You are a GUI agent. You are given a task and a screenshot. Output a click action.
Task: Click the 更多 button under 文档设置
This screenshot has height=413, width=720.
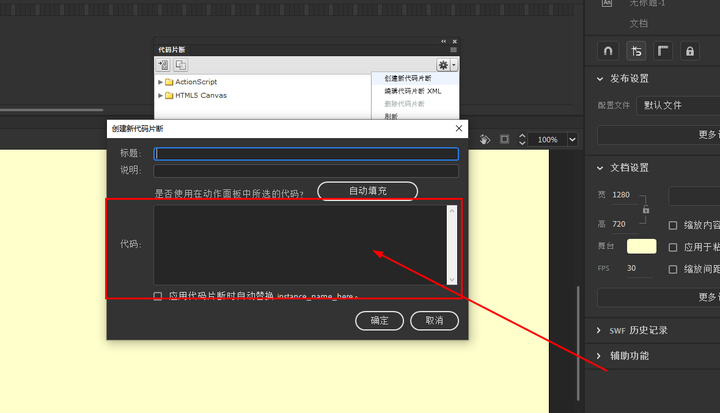pos(658,298)
